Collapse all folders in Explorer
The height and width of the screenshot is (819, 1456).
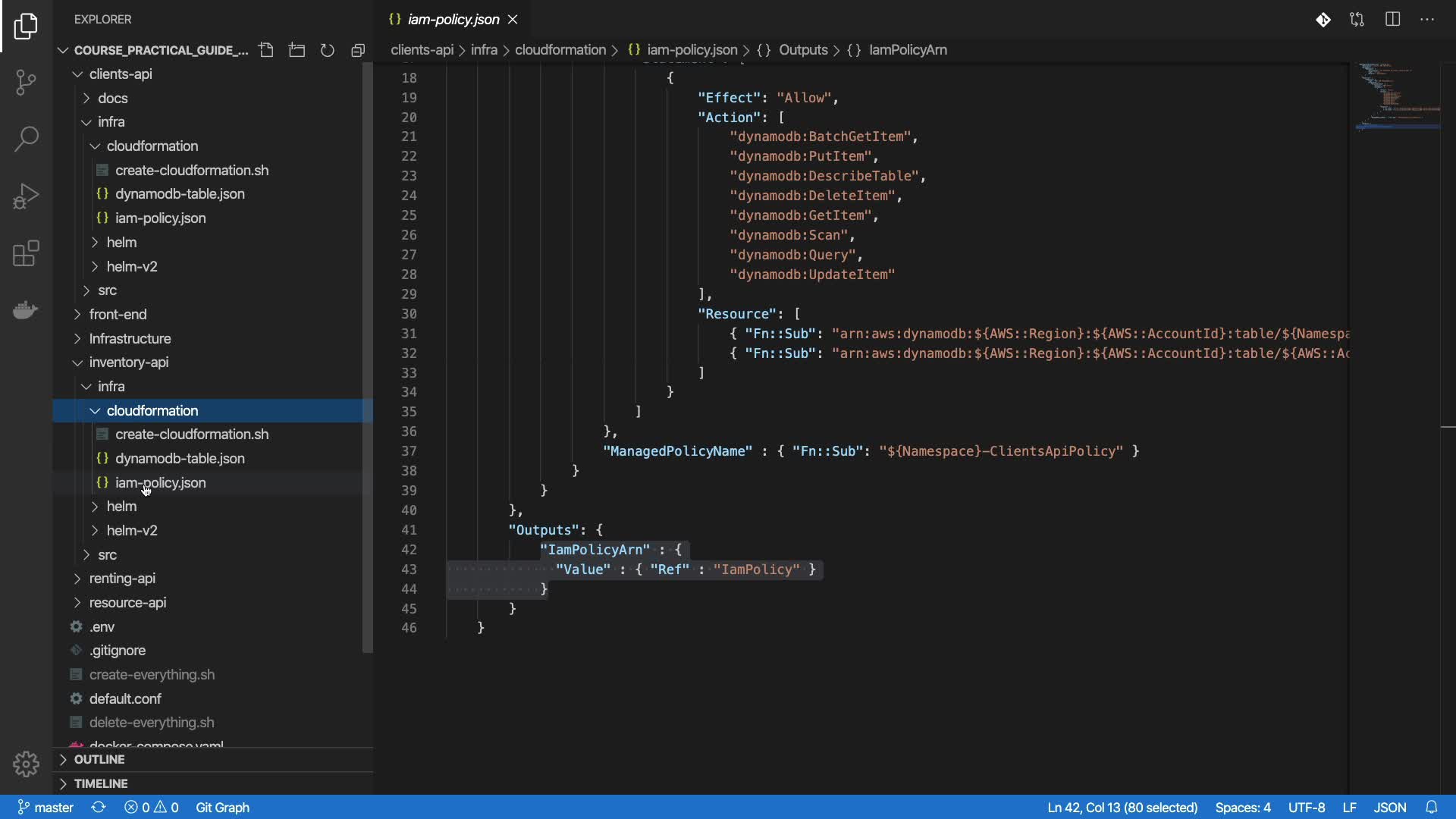coord(358,50)
